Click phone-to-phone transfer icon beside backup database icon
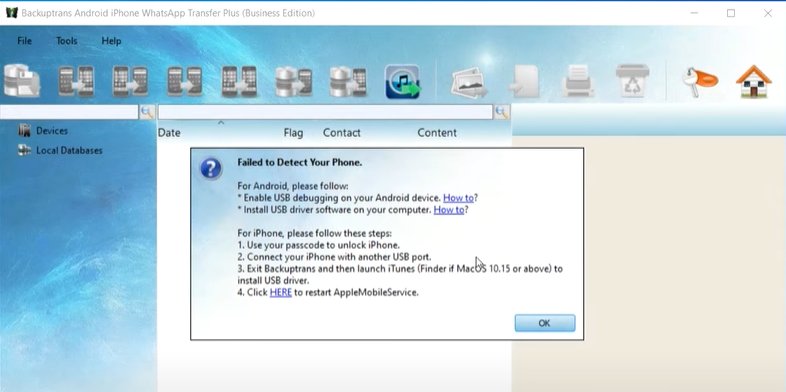Screen dimensions: 786x392 coord(76,81)
